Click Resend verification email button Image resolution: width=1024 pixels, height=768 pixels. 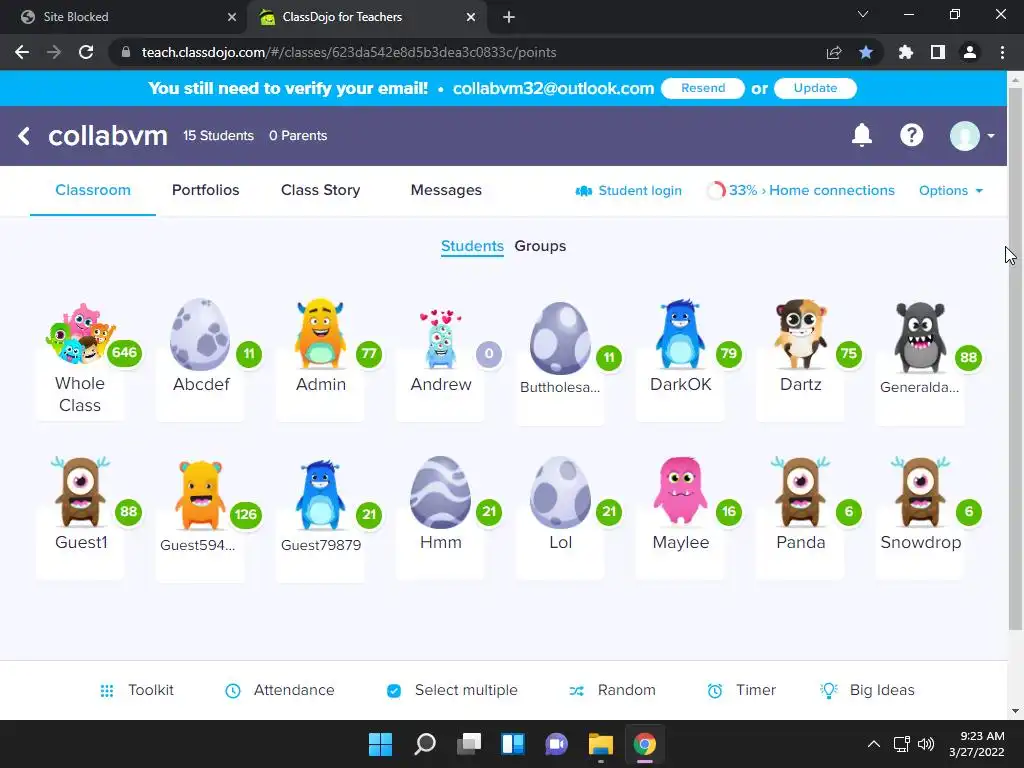[x=703, y=88]
